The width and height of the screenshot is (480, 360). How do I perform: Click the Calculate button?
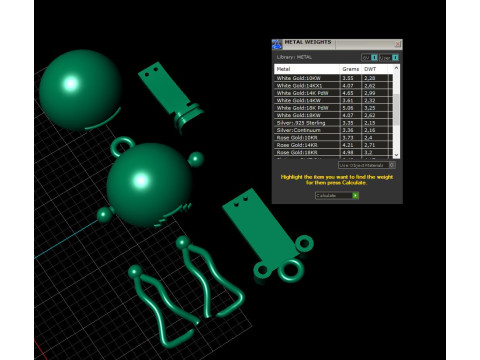[337, 196]
